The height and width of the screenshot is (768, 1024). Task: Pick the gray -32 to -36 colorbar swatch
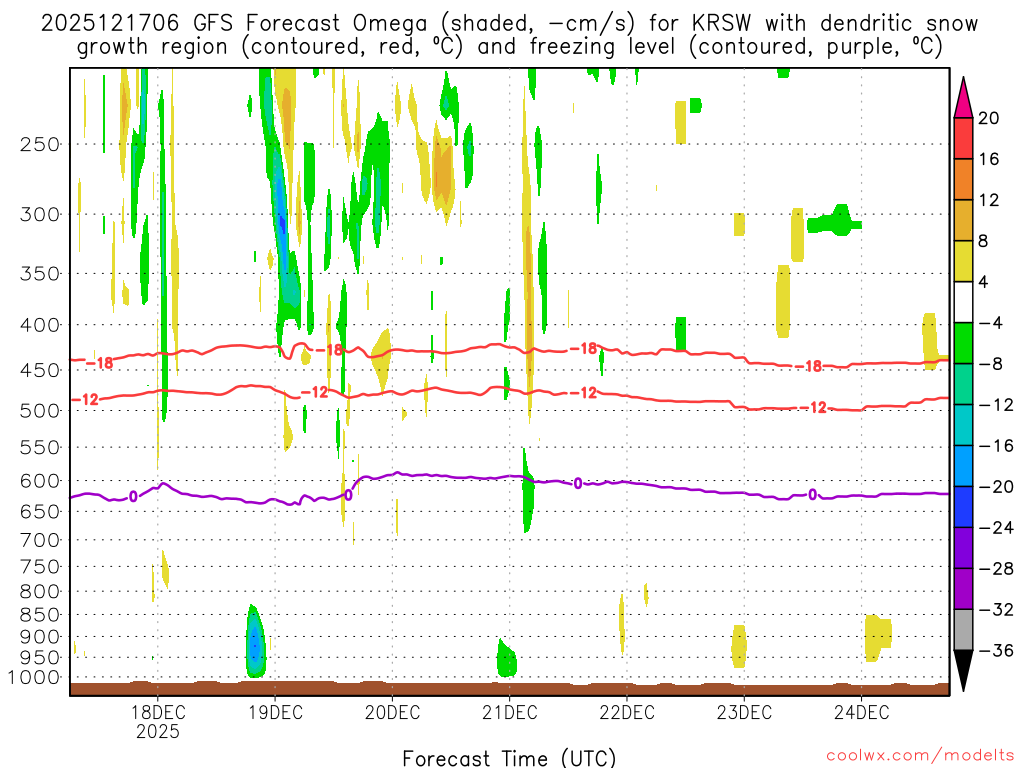963,630
